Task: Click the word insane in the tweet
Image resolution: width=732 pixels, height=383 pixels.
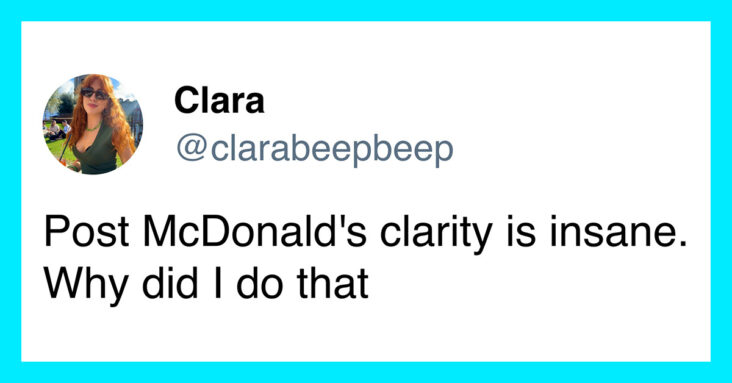Action: 618,232
